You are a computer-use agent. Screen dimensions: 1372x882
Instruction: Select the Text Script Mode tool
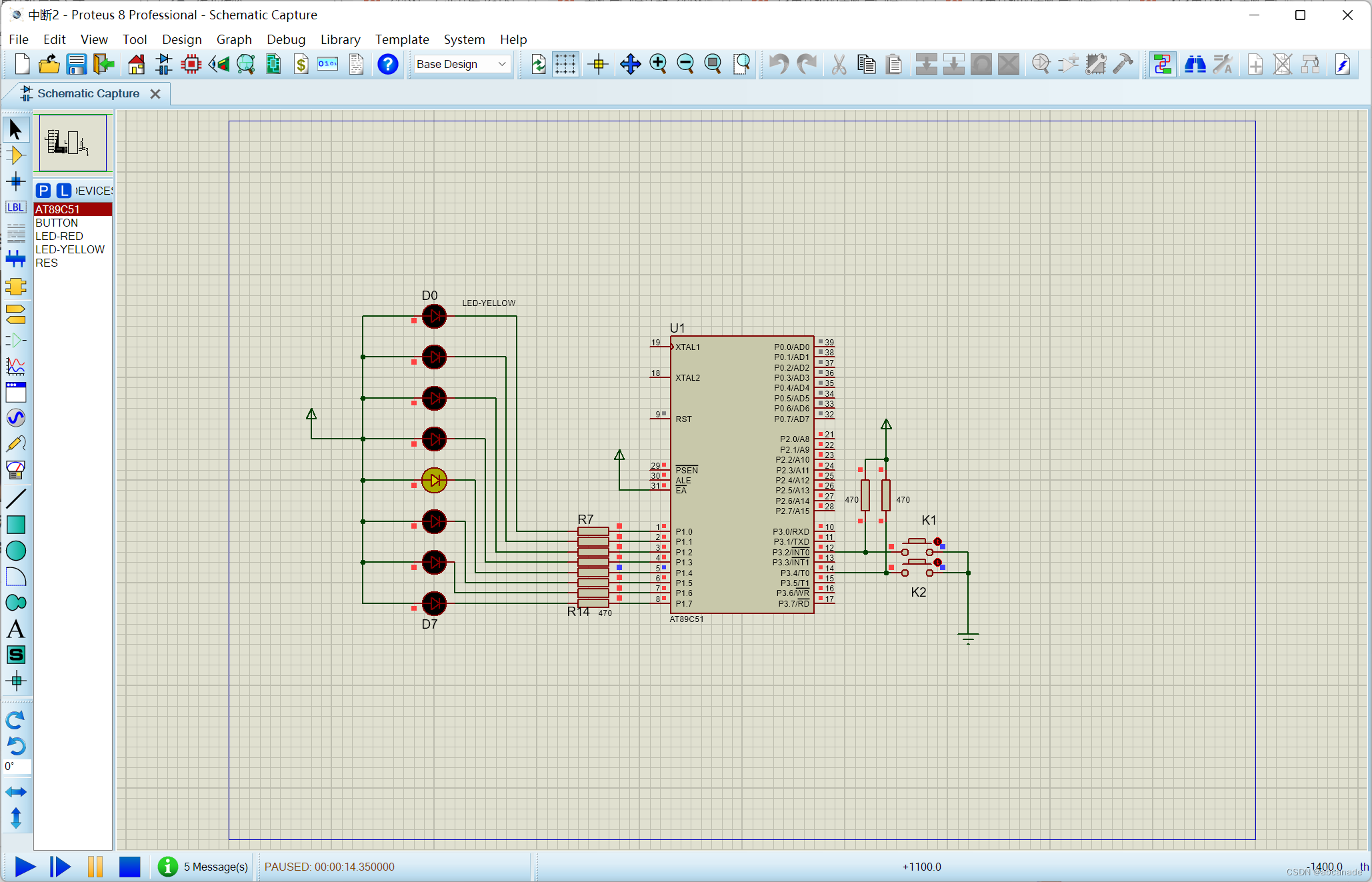pos(16,233)
